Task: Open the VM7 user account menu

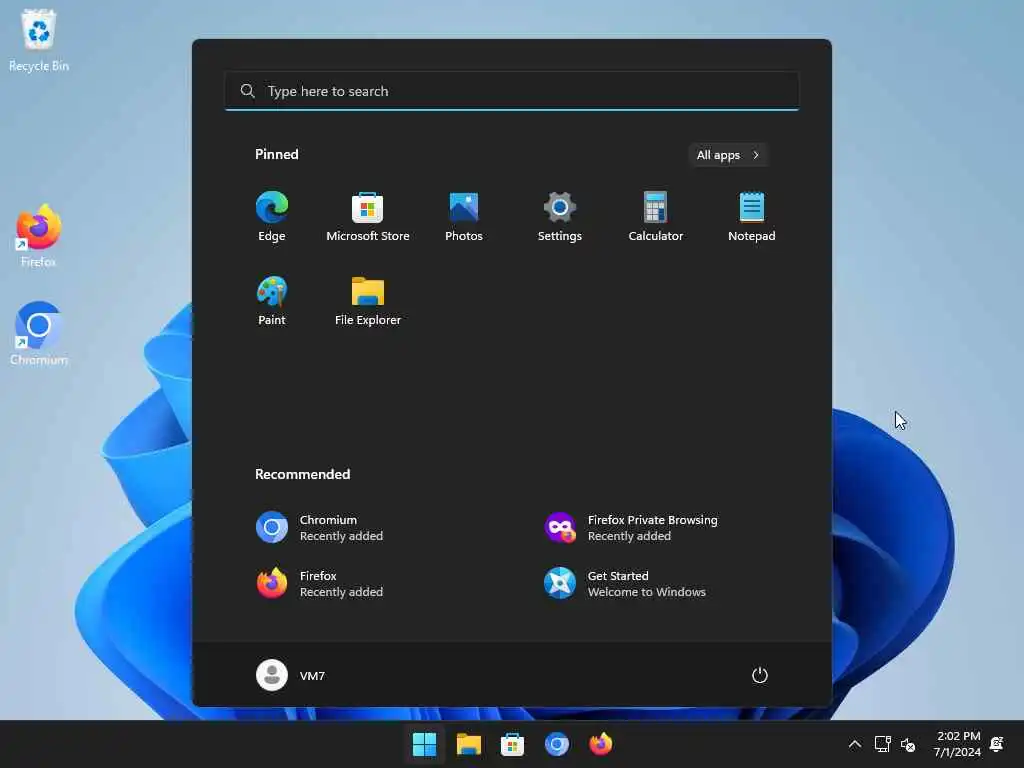Action: [x=291, y=675]
